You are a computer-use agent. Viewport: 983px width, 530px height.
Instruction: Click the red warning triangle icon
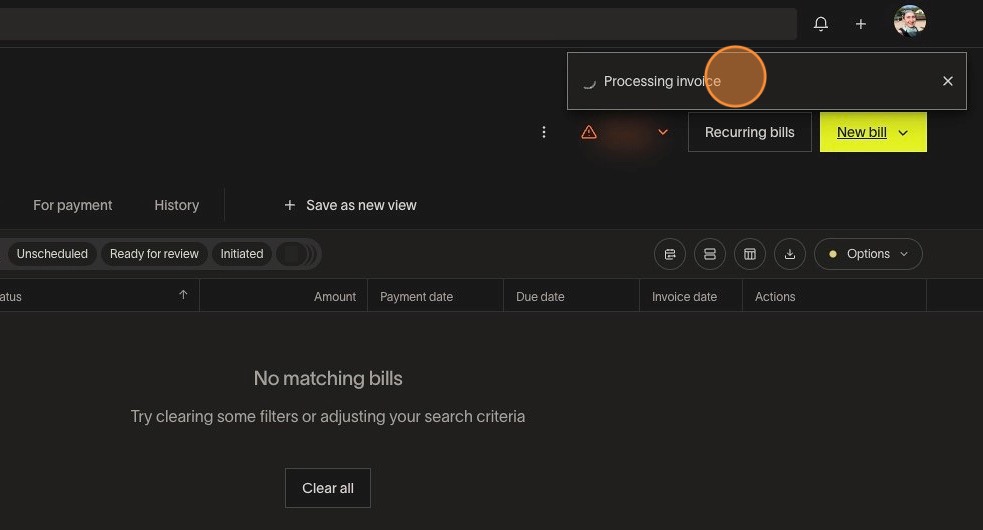(x=589, y=132)
